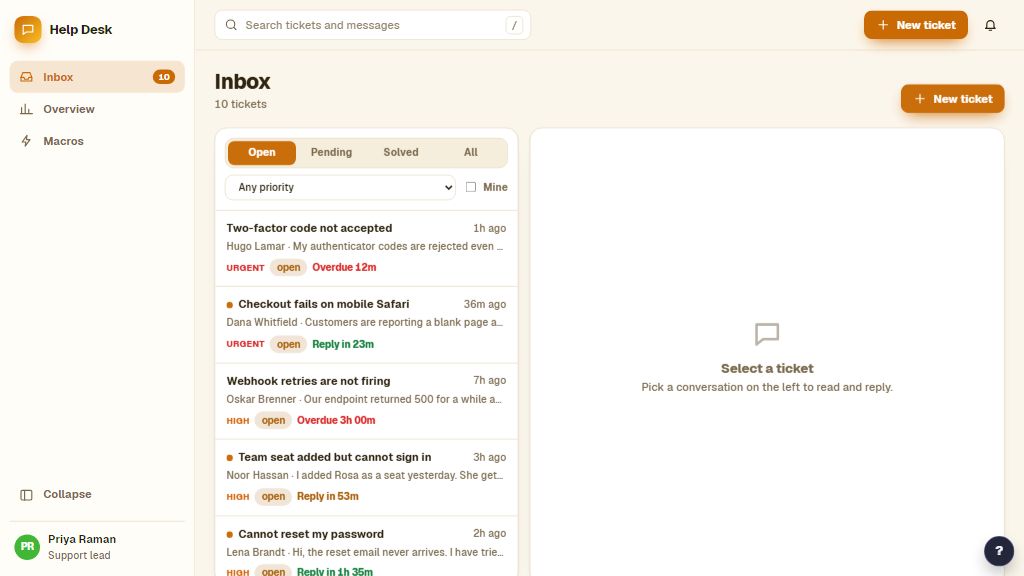Click the 10 tickets count text
This screenshot has width=1024, height=576.
pyautogui.click(x=241, y=104)
